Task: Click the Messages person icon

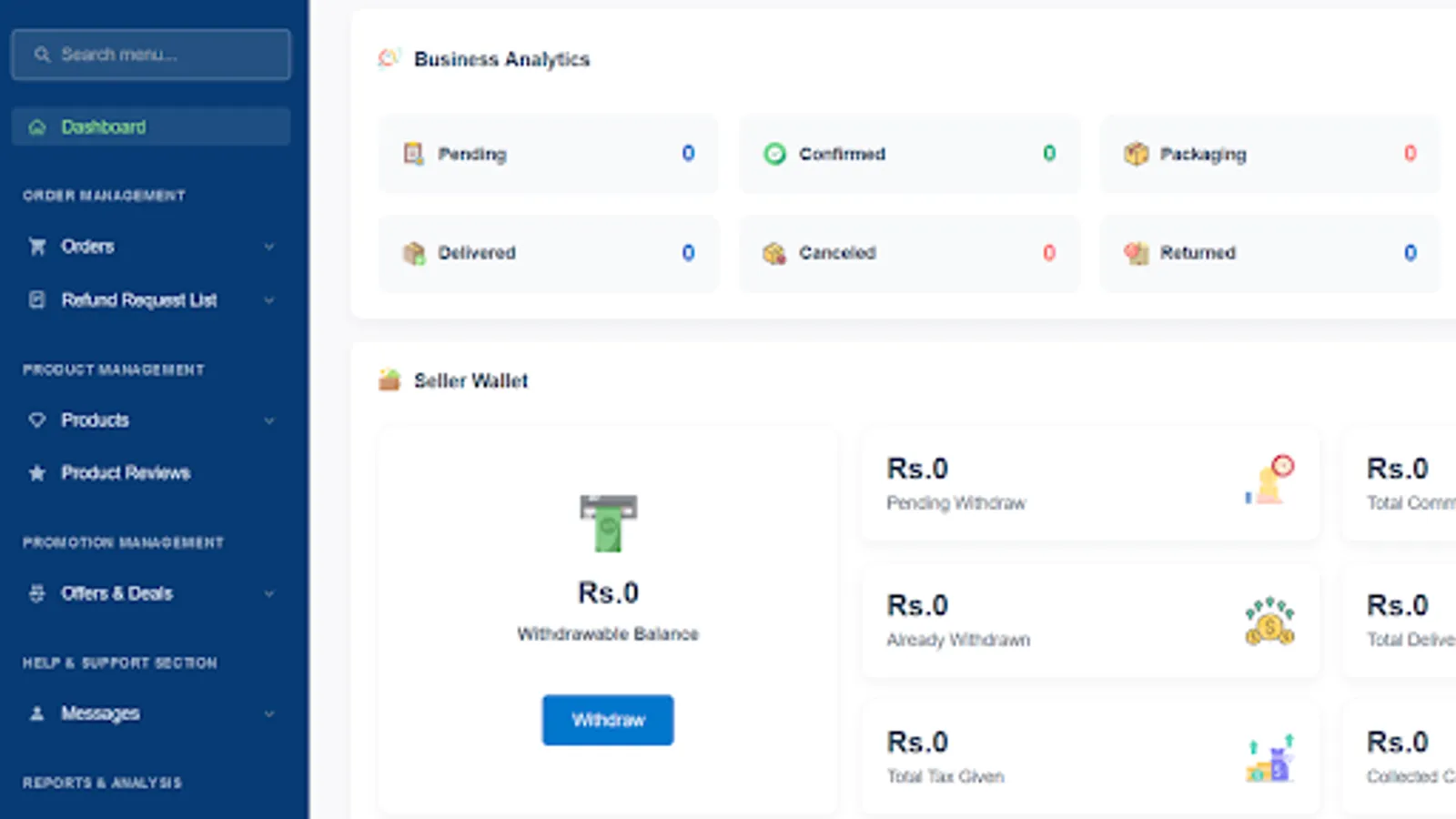Action: 37,713
